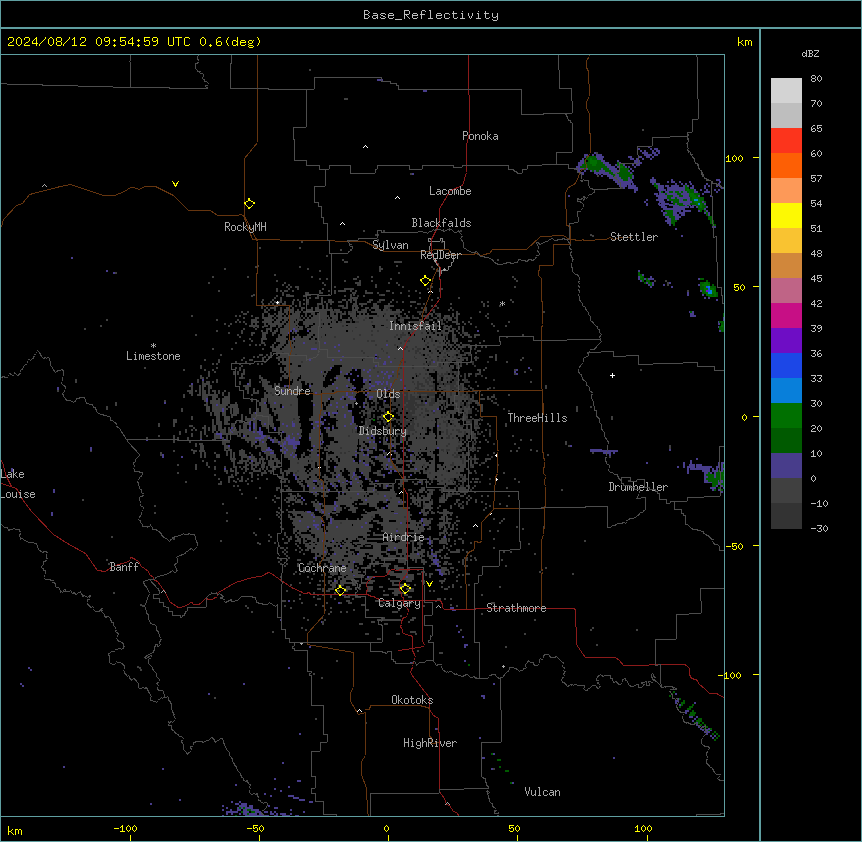Click the Ponoka city label
Screen dimensions: 862x842
coord(480,136)
